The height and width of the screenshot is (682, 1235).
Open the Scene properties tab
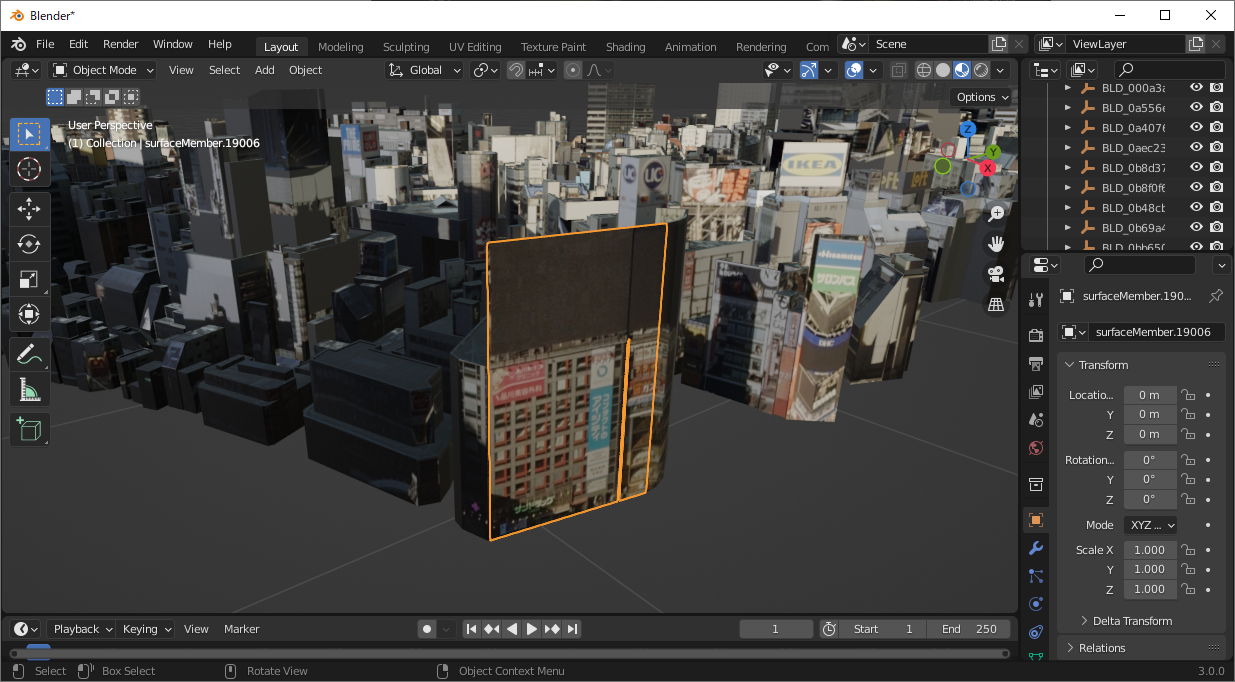coord(1036,420)
